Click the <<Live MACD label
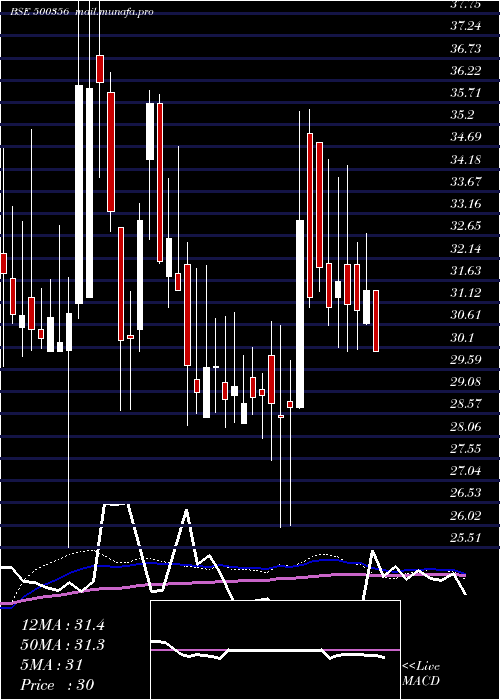The height and width of the screenshot is (700, 500). click(421, 674)
